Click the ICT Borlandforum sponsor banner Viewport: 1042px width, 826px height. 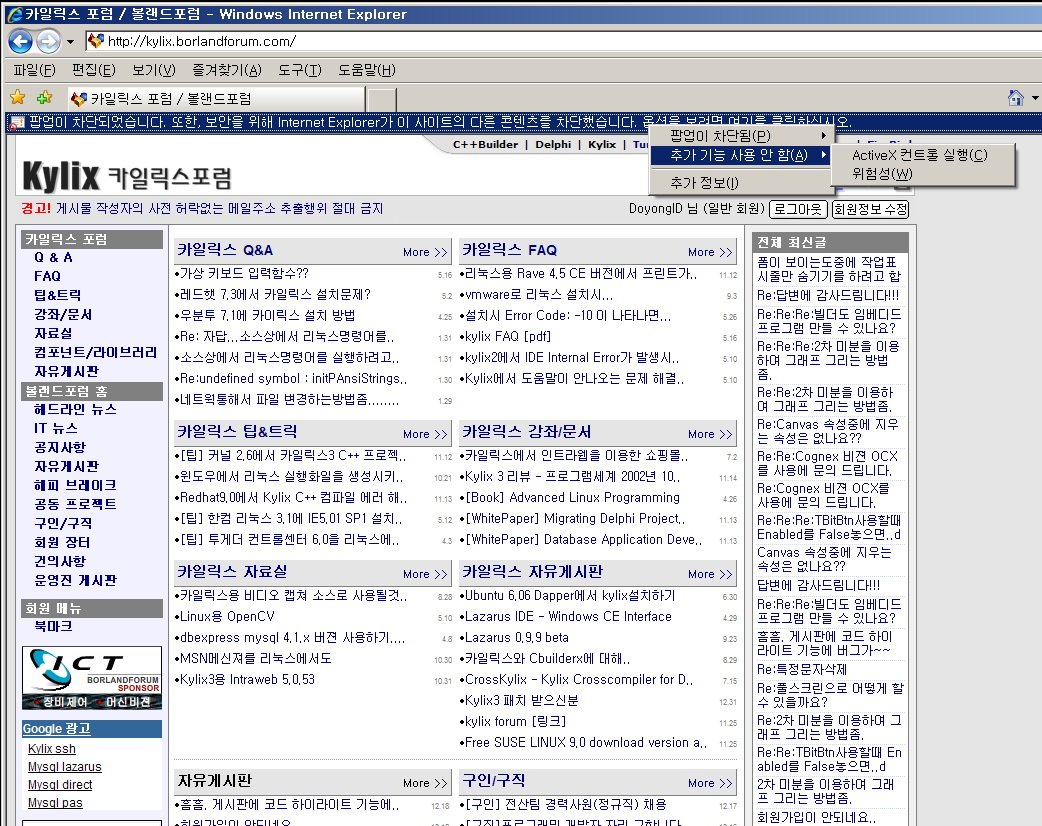click(x=92, y=678)
